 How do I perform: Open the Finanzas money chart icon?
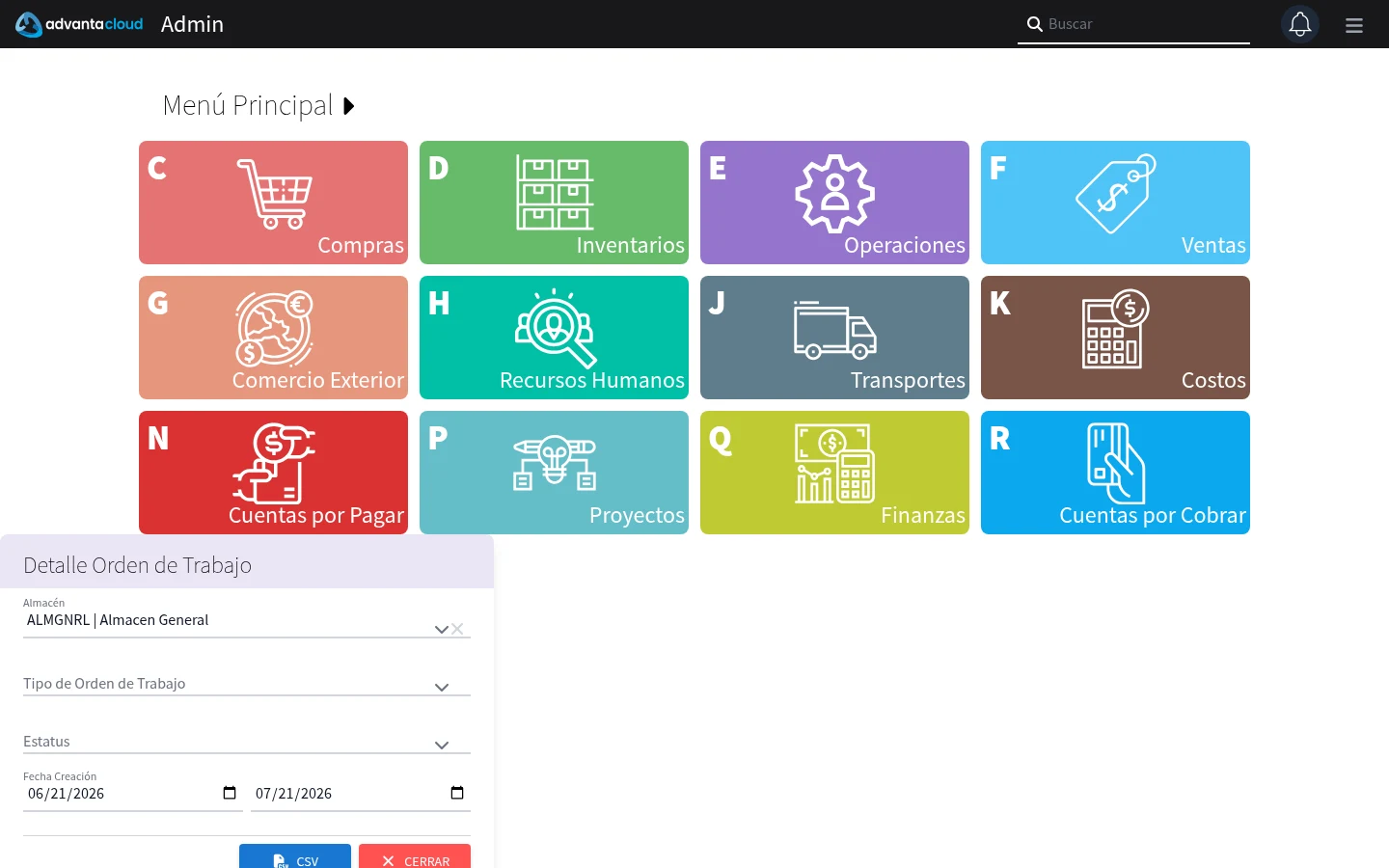pos(835,463)
